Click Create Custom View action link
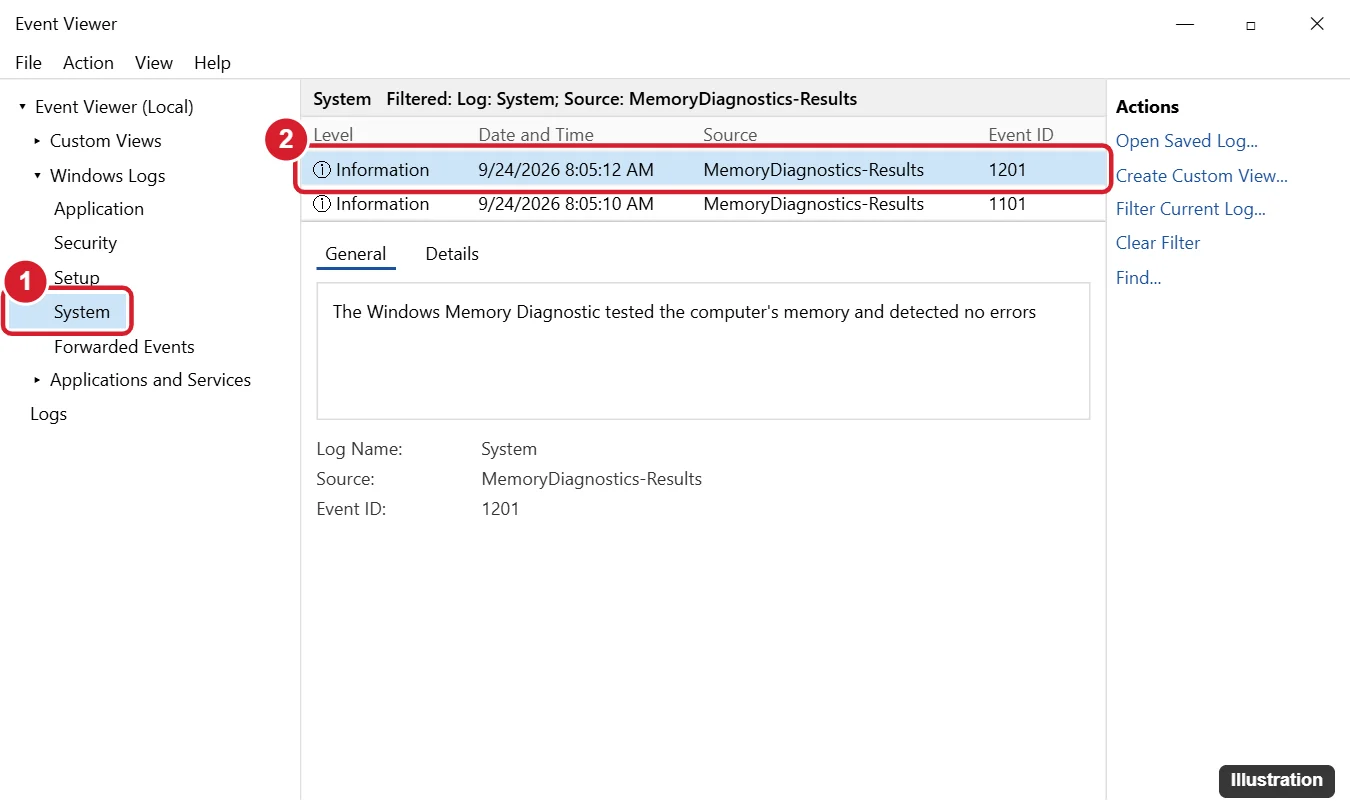The image size is (1350, 810). coord(1202,176)
